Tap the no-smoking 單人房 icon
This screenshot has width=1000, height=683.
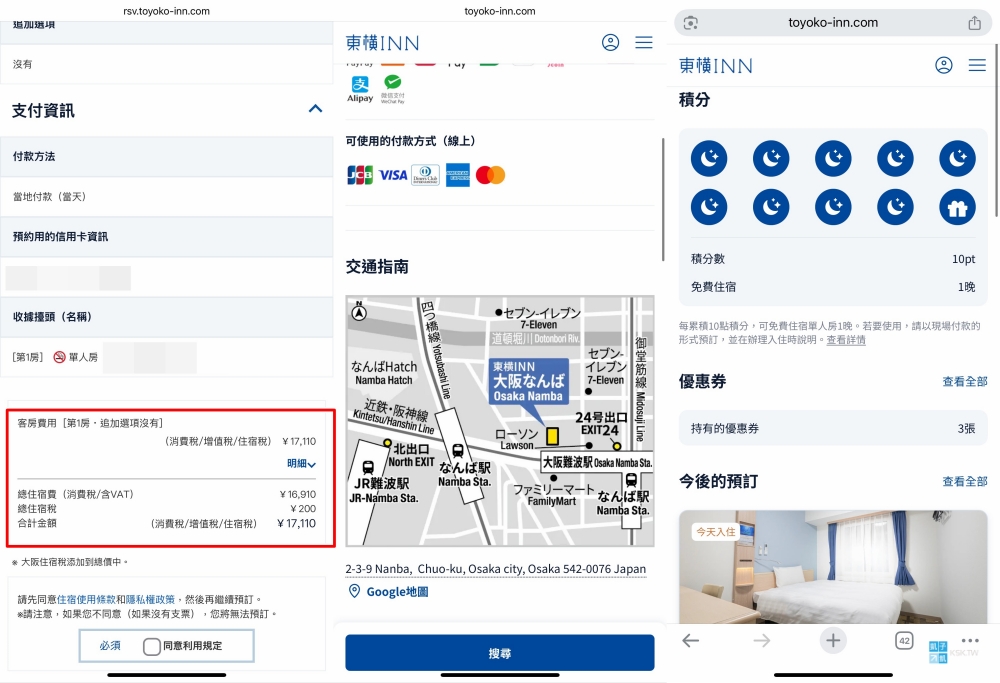tap(59, 357)
